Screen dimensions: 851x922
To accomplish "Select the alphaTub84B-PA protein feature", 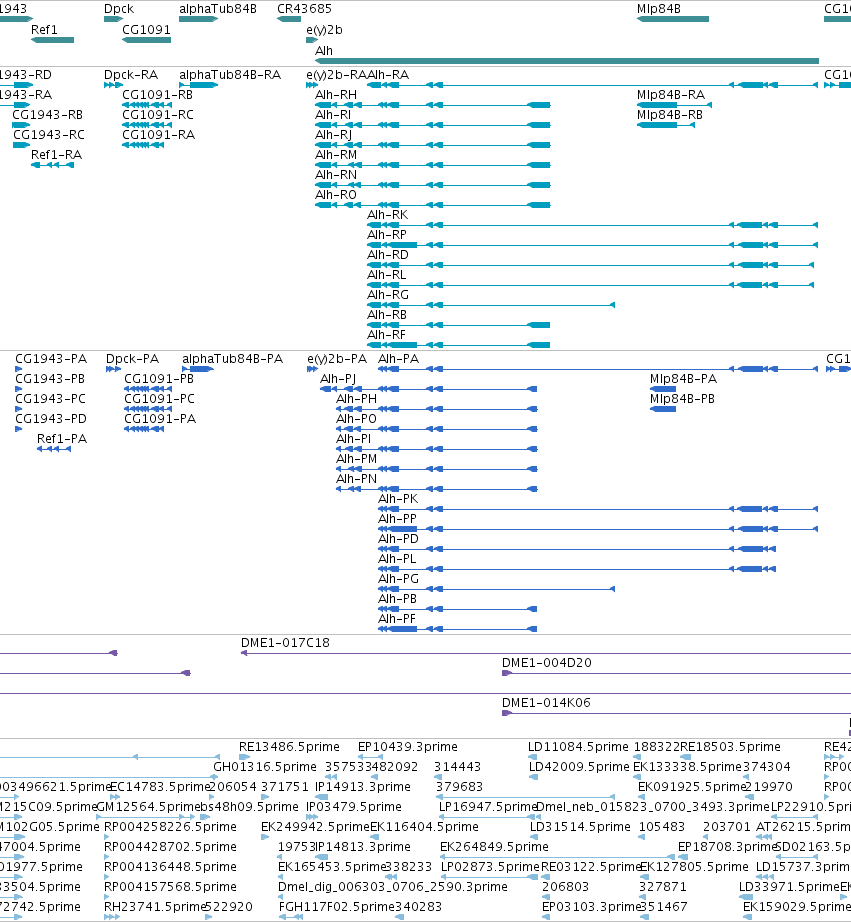I will coord(198,369).
